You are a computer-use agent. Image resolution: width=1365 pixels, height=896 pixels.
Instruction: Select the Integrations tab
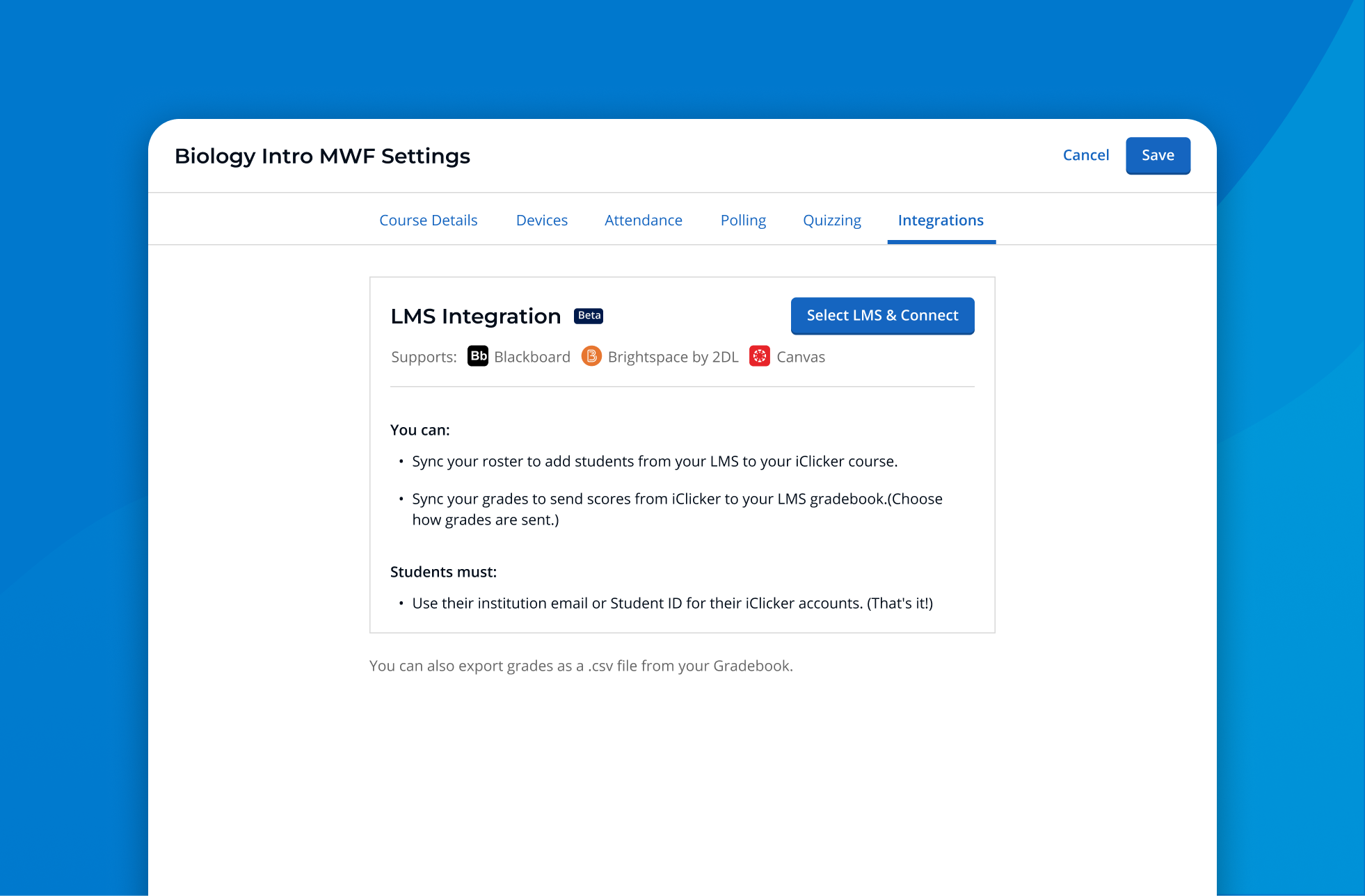(941, 220)
